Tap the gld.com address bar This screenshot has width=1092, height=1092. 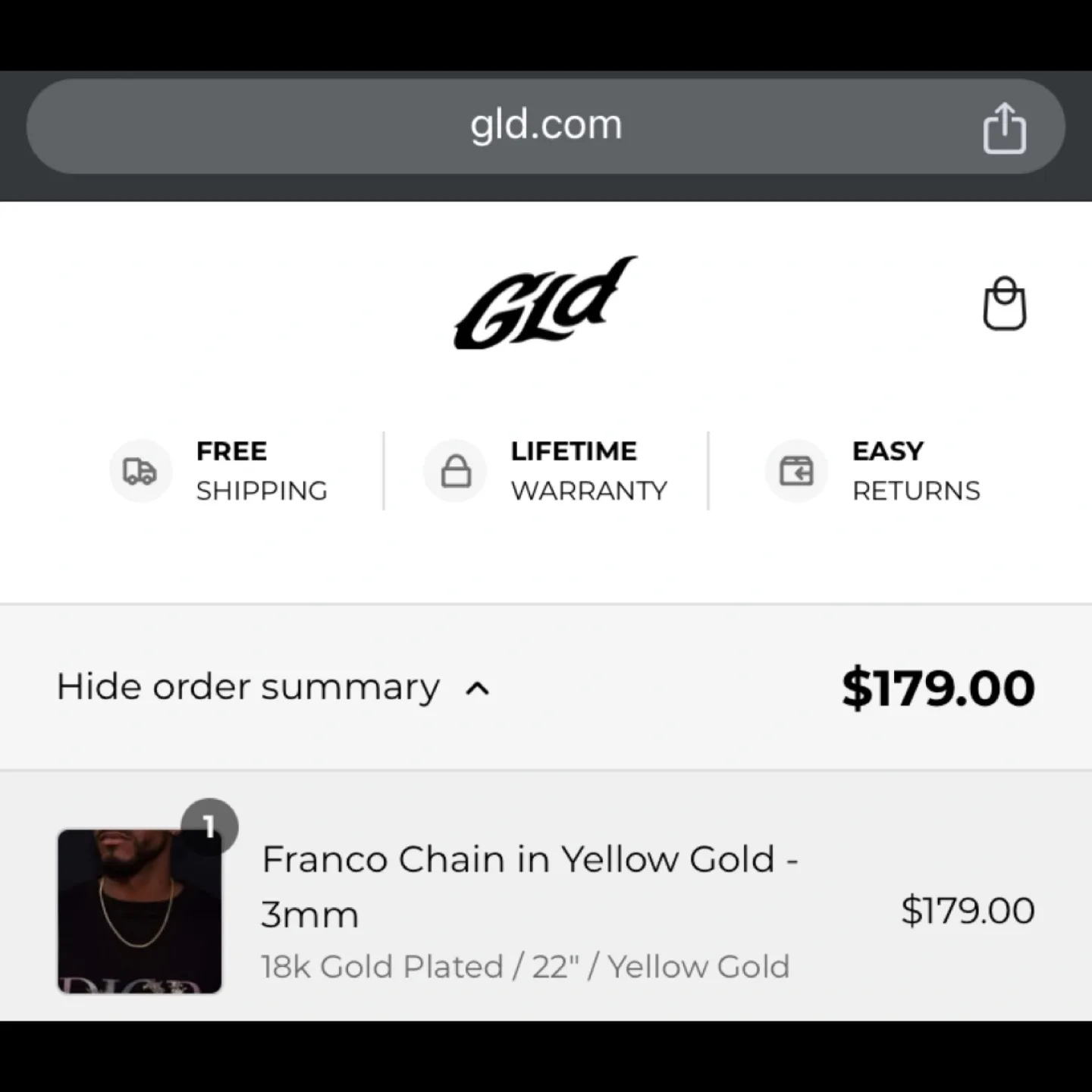click(546, 125)
